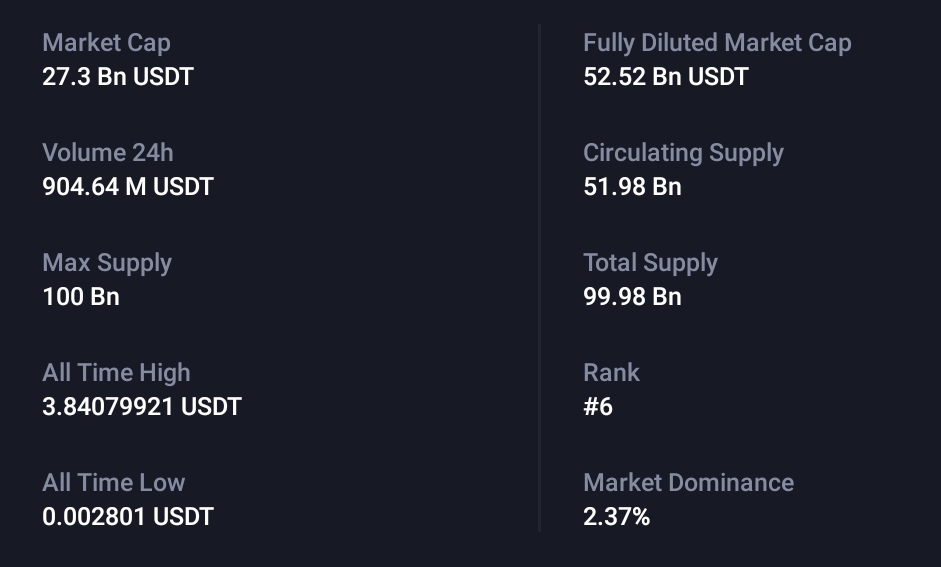Click the Fully Diluted Market Cap label
The height and width of the screenshot is (567, 941).
(x=717, y=43)
